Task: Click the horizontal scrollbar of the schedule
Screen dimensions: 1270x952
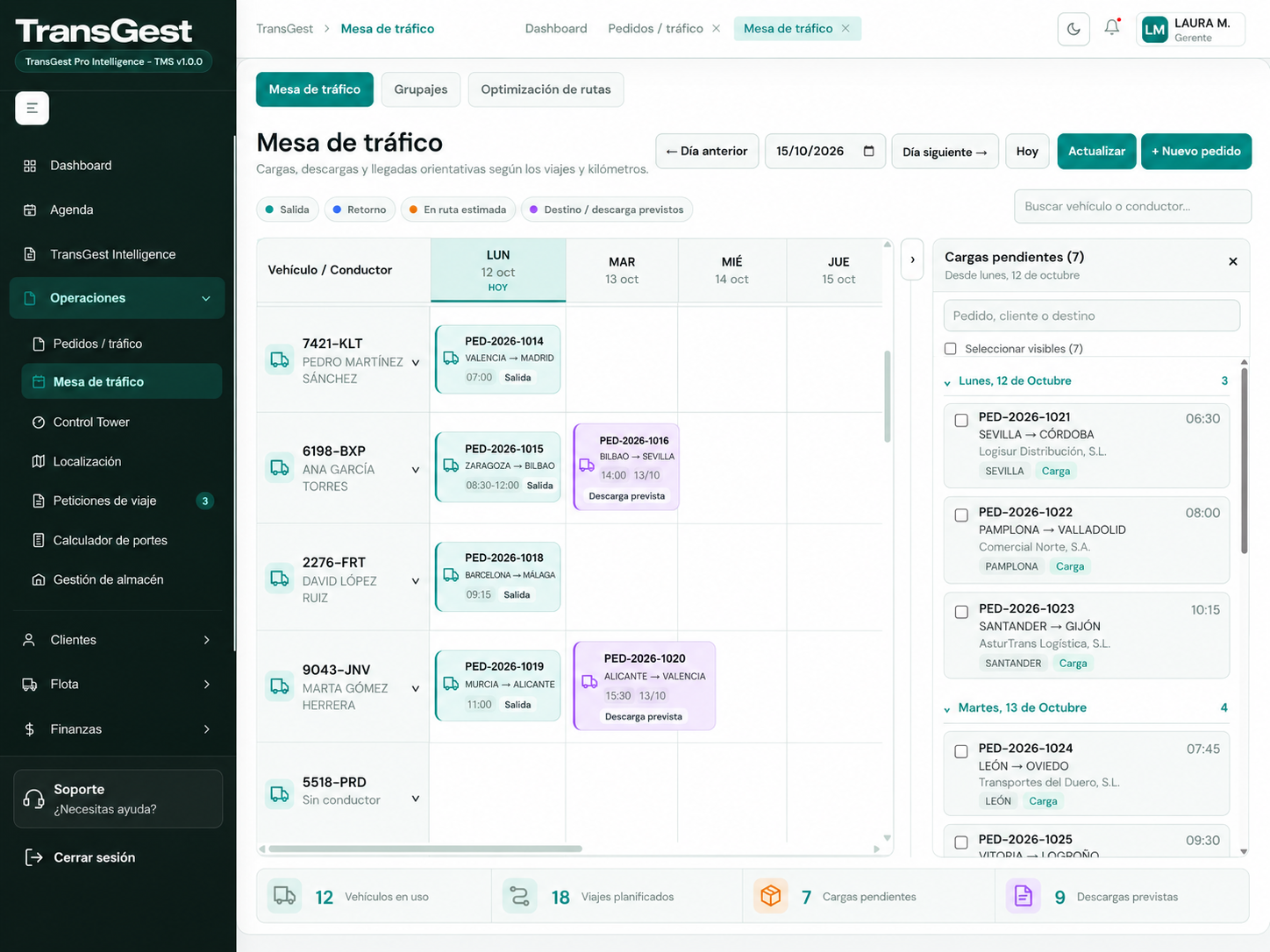Action: (x=425, y=849)
